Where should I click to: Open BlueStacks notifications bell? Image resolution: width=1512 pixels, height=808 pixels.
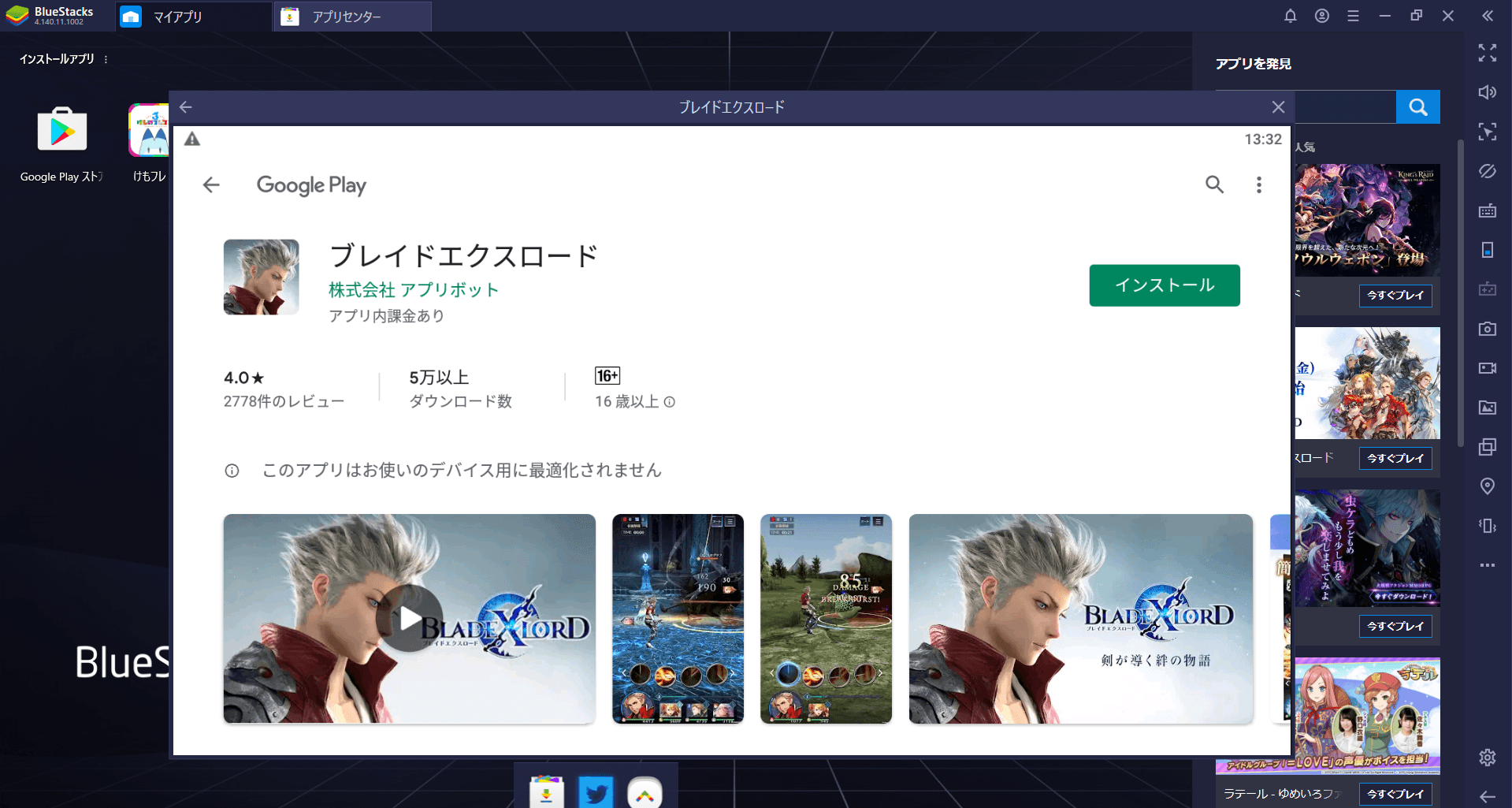tap(1291, 16)
